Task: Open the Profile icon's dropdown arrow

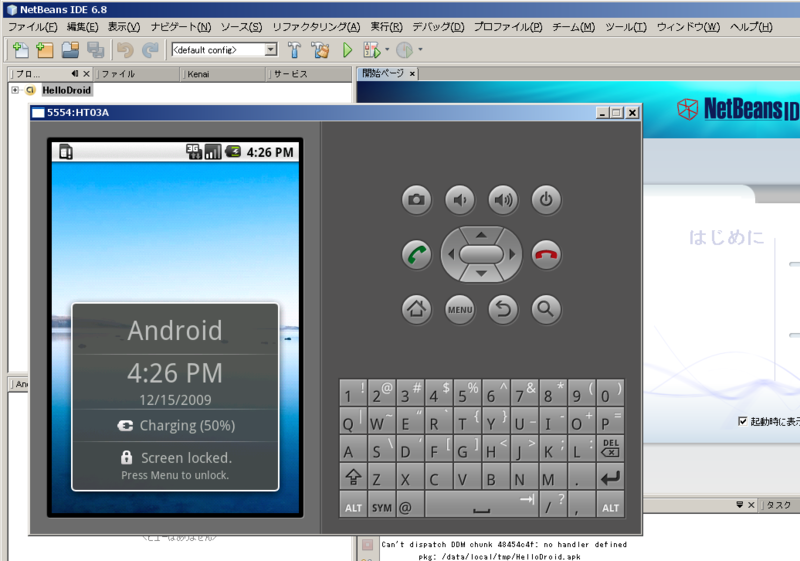Action: (420, 49)
